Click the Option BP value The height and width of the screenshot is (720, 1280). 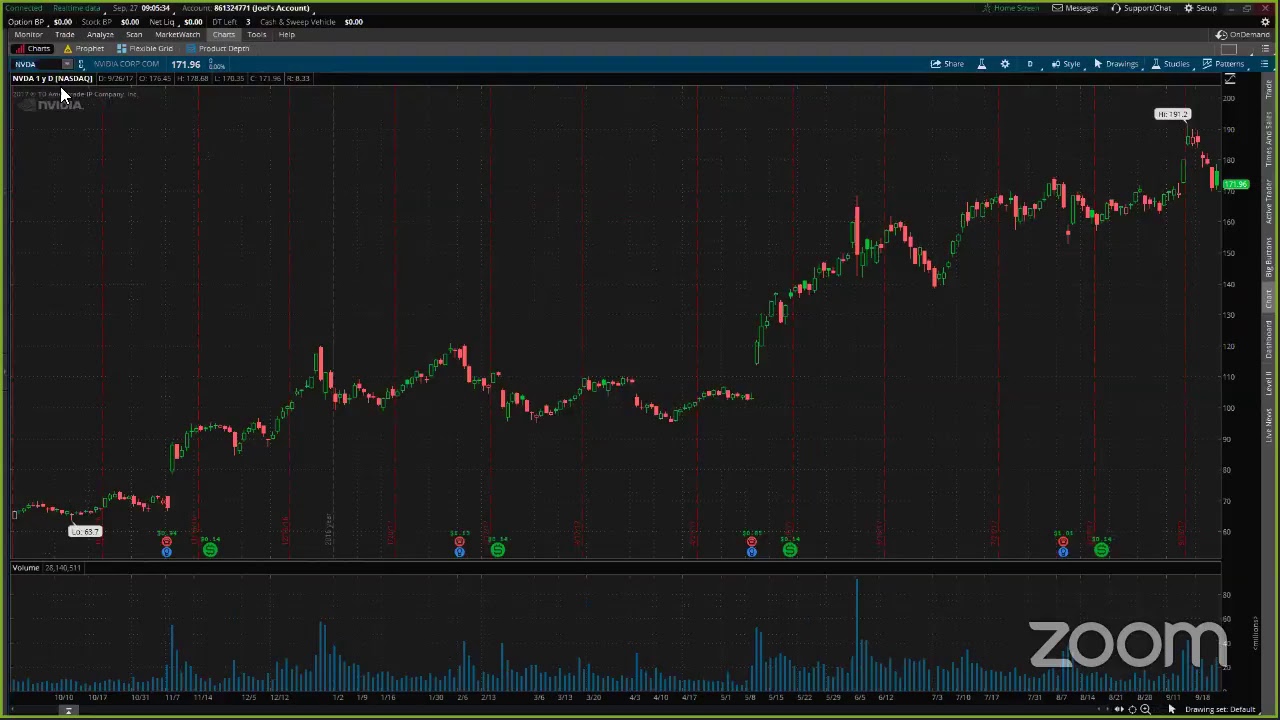(x=62, y=22)
